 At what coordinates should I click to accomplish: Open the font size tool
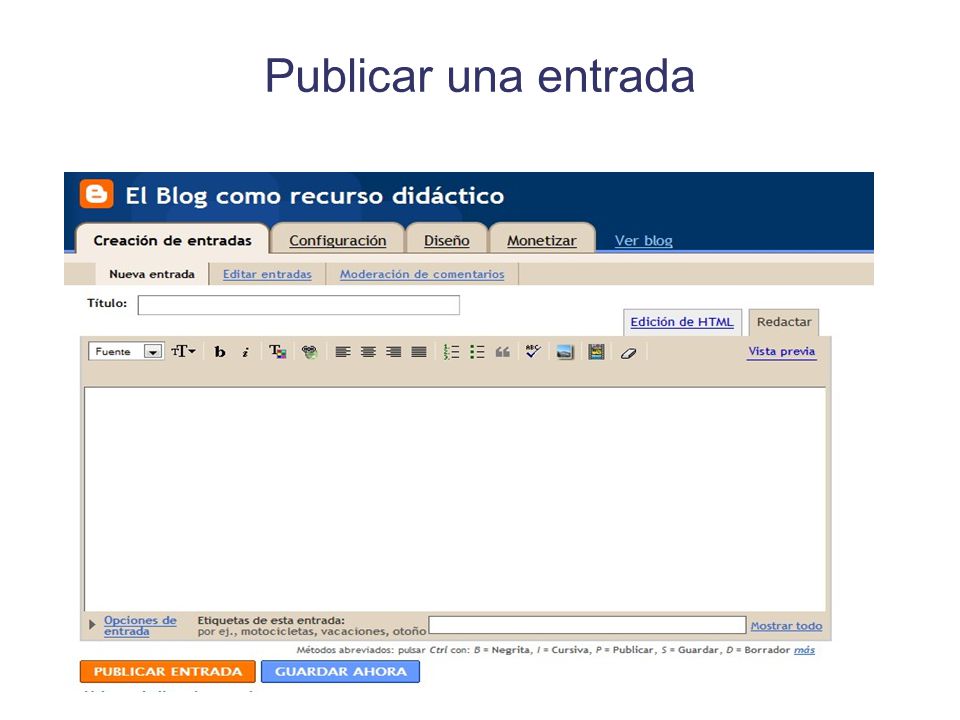183,351
